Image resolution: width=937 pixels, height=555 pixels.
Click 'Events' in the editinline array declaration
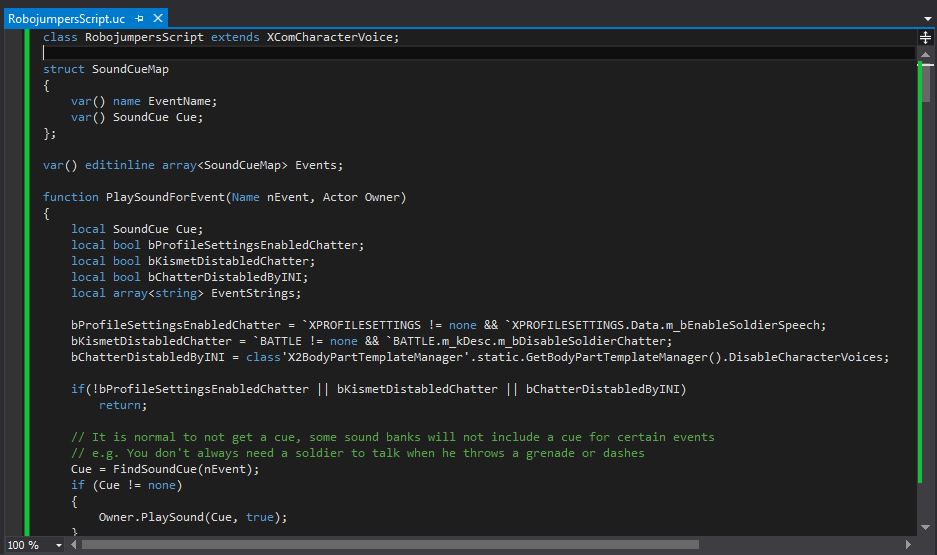point(316,165)
